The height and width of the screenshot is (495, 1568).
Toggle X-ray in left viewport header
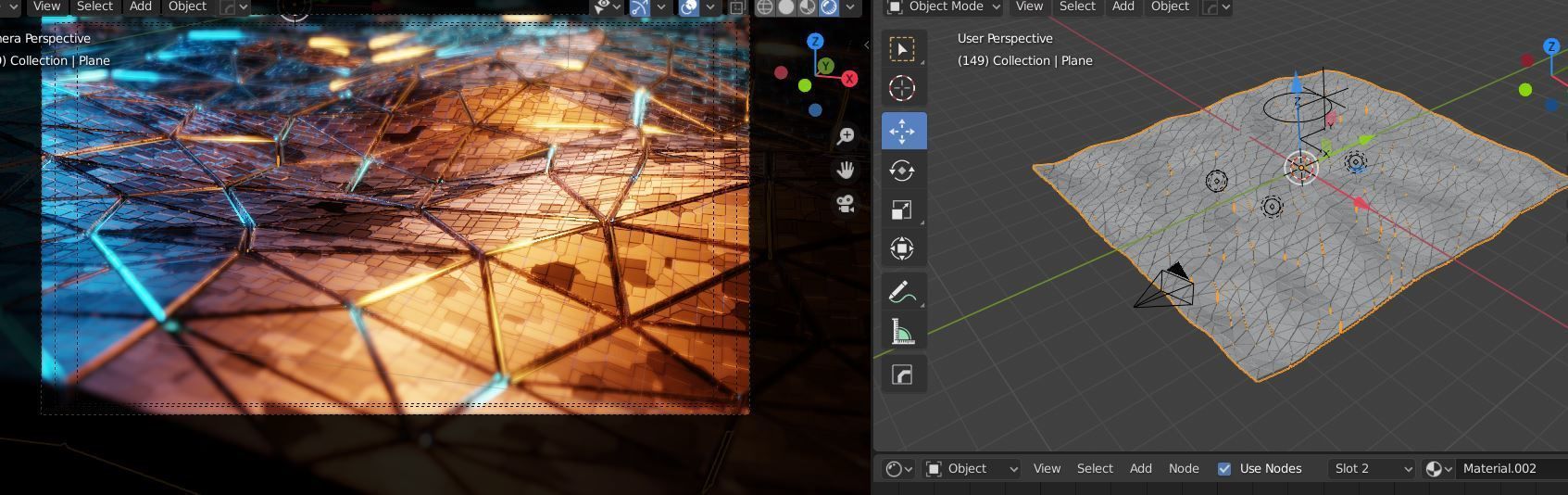pyautogui.click(x=737, y=6)
